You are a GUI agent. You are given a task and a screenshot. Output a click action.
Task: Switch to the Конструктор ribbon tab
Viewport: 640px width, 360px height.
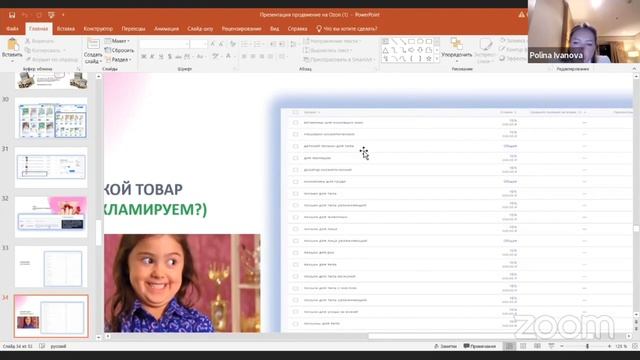click(x=98, y=29)
